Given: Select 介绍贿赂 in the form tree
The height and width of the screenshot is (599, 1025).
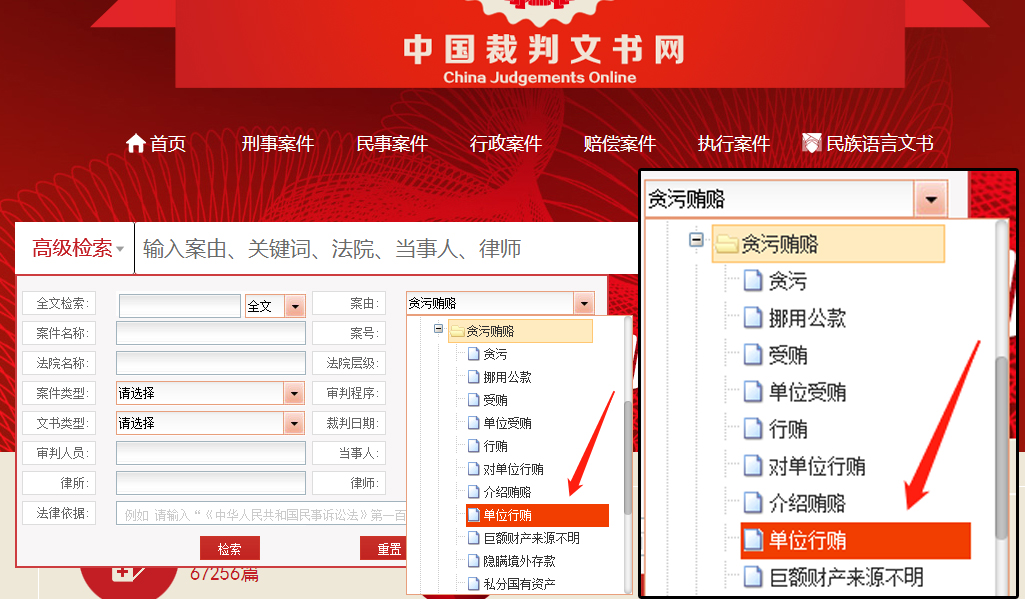Looking at the screenshot, I should (x=507, y=492).
